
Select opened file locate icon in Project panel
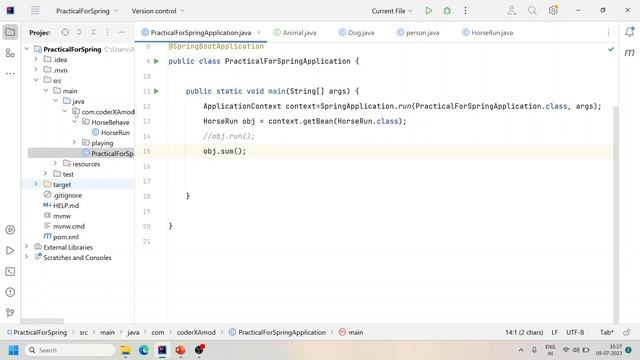pos(65,32)
